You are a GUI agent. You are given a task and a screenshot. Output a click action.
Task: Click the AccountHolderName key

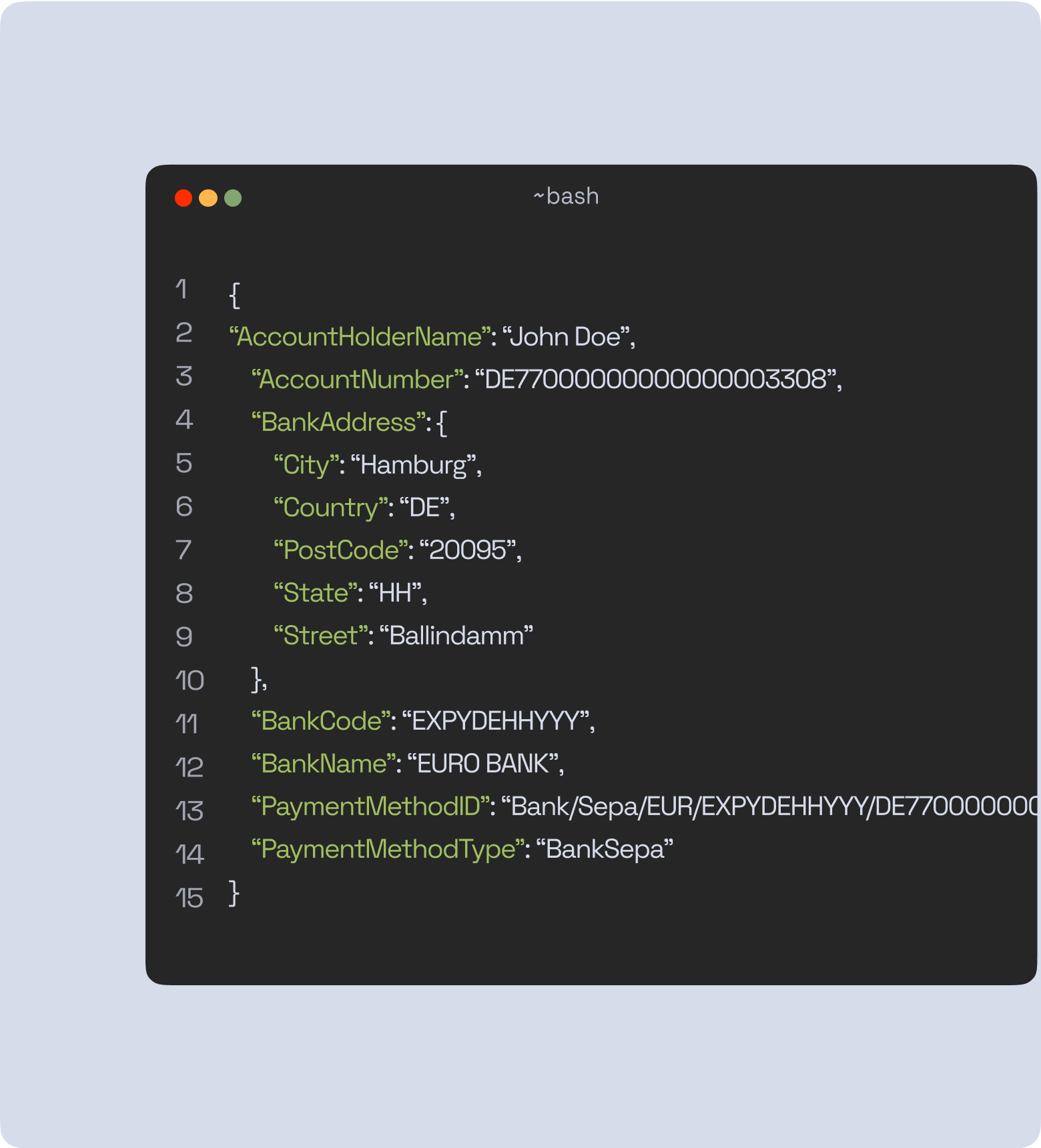point(360,337)
